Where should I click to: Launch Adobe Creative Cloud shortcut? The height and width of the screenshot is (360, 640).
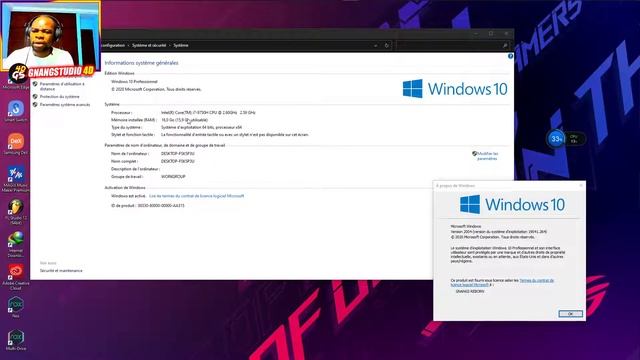(16, 277)
